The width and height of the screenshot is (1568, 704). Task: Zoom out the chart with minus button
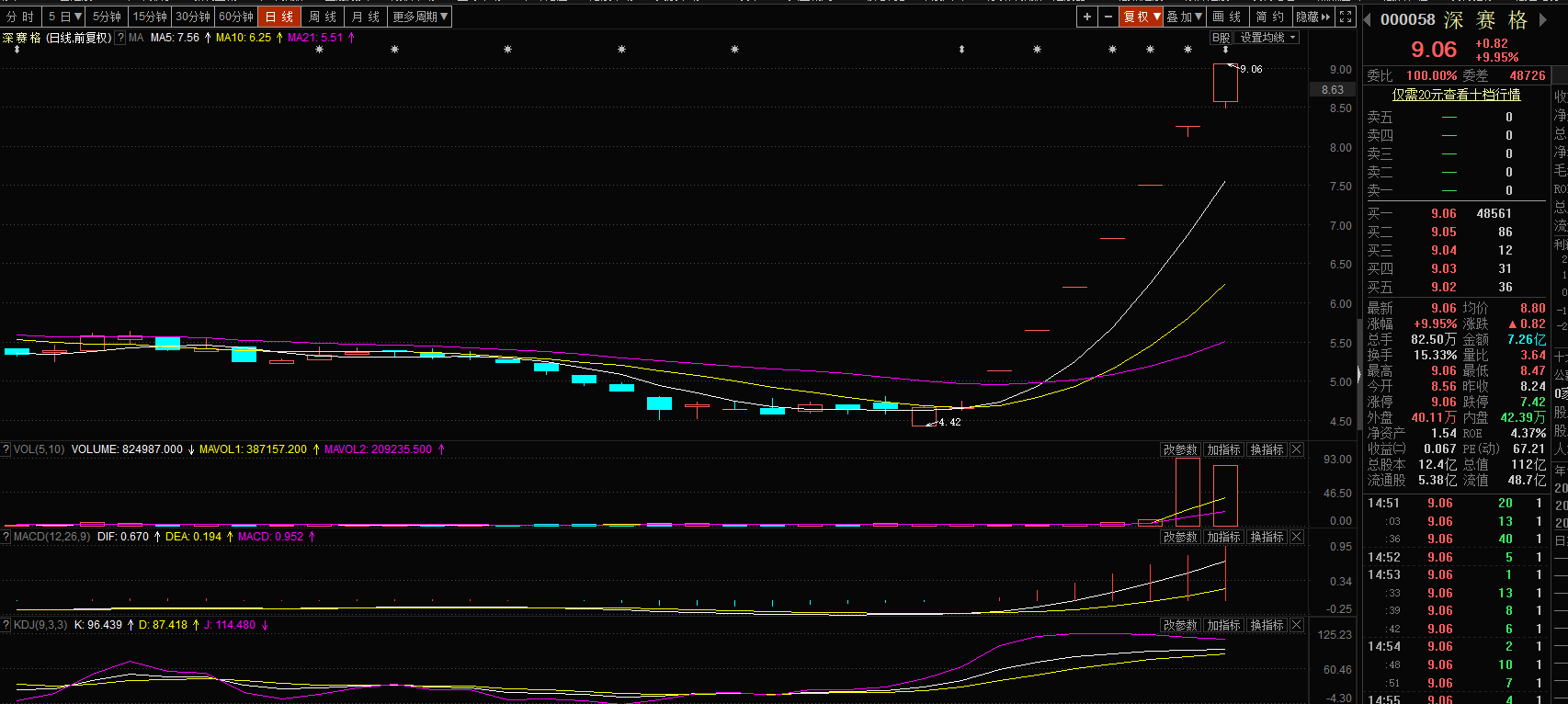pyautogui.click(x=1108, y=17)
